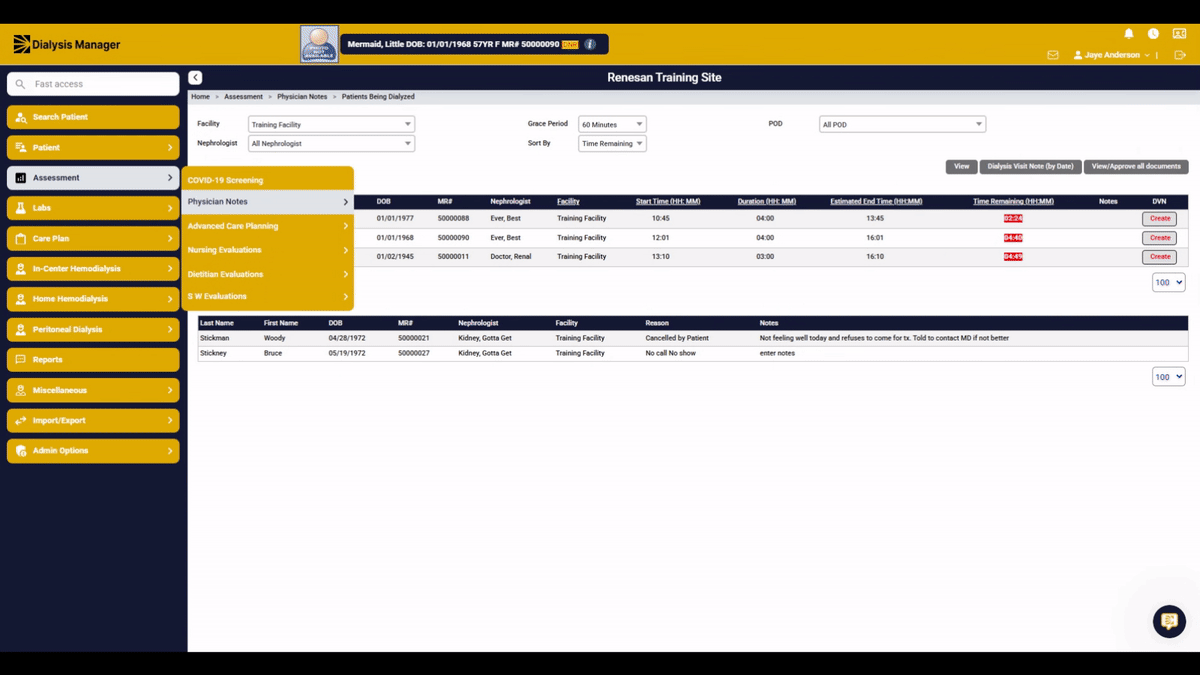Open the Jaye Anderson user menu
Viewport: 1200px width, 675px height.
[x=1112, y=55]
